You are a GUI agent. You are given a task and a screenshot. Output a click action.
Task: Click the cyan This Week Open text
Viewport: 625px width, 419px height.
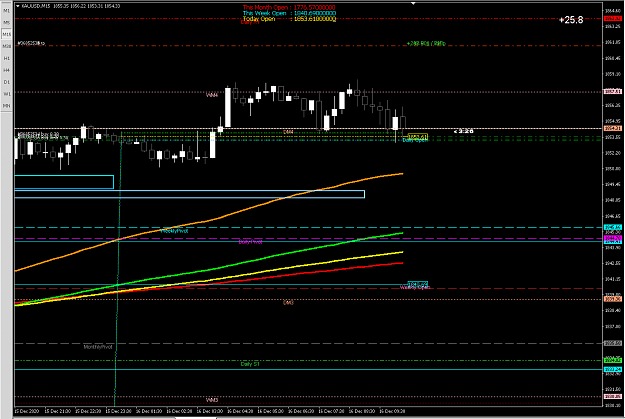[x=289, y=13]
